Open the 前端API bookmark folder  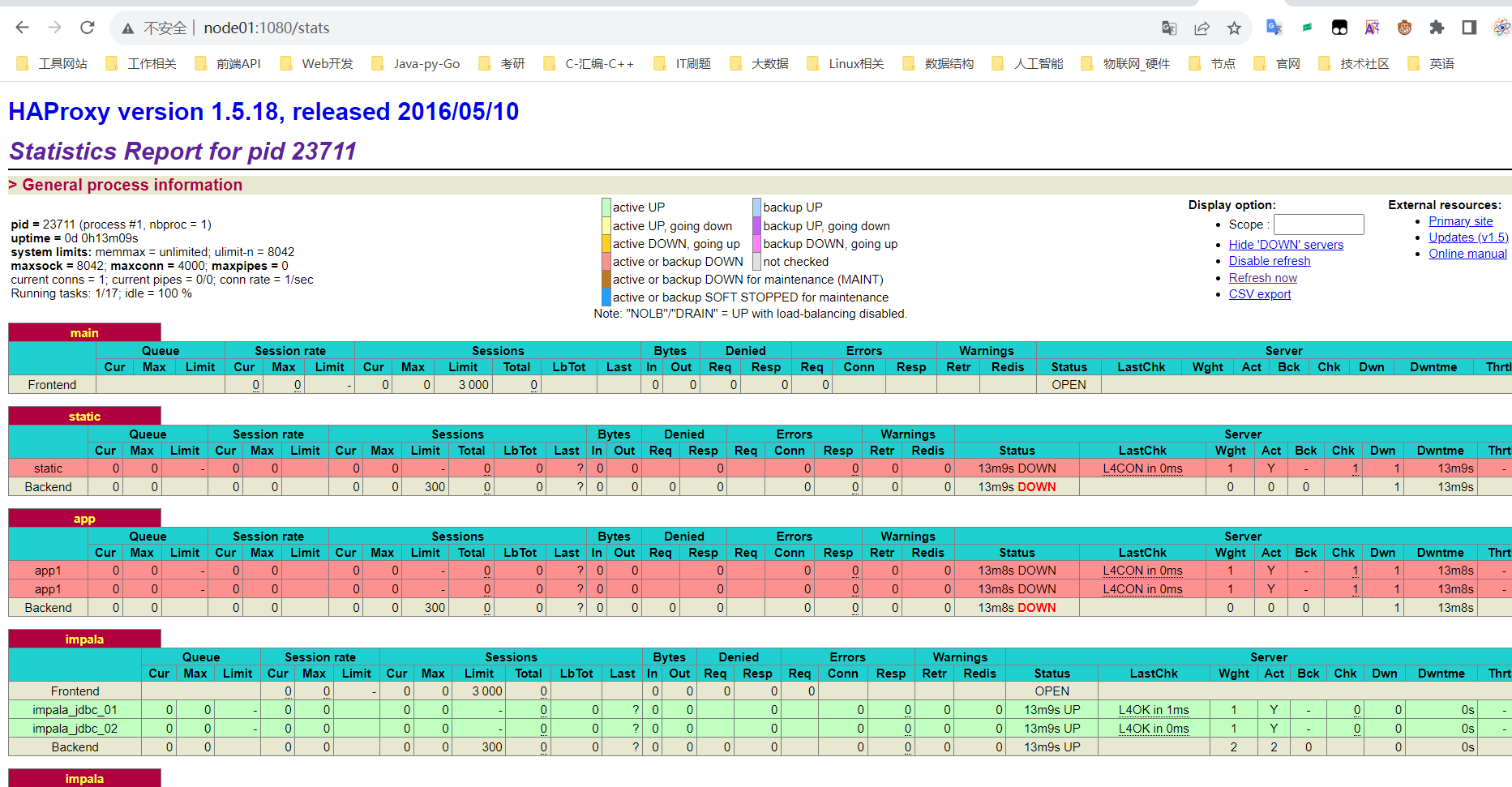pyautogui.click(x=228, y=63)
